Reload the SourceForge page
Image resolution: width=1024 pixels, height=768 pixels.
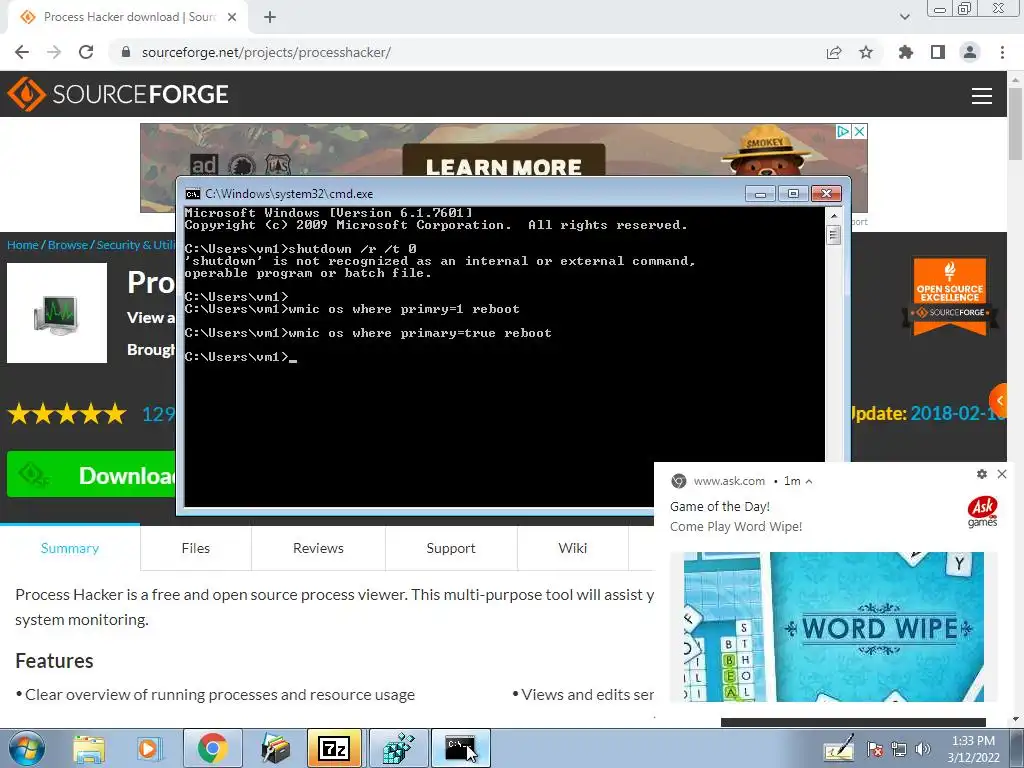[86, 52]
